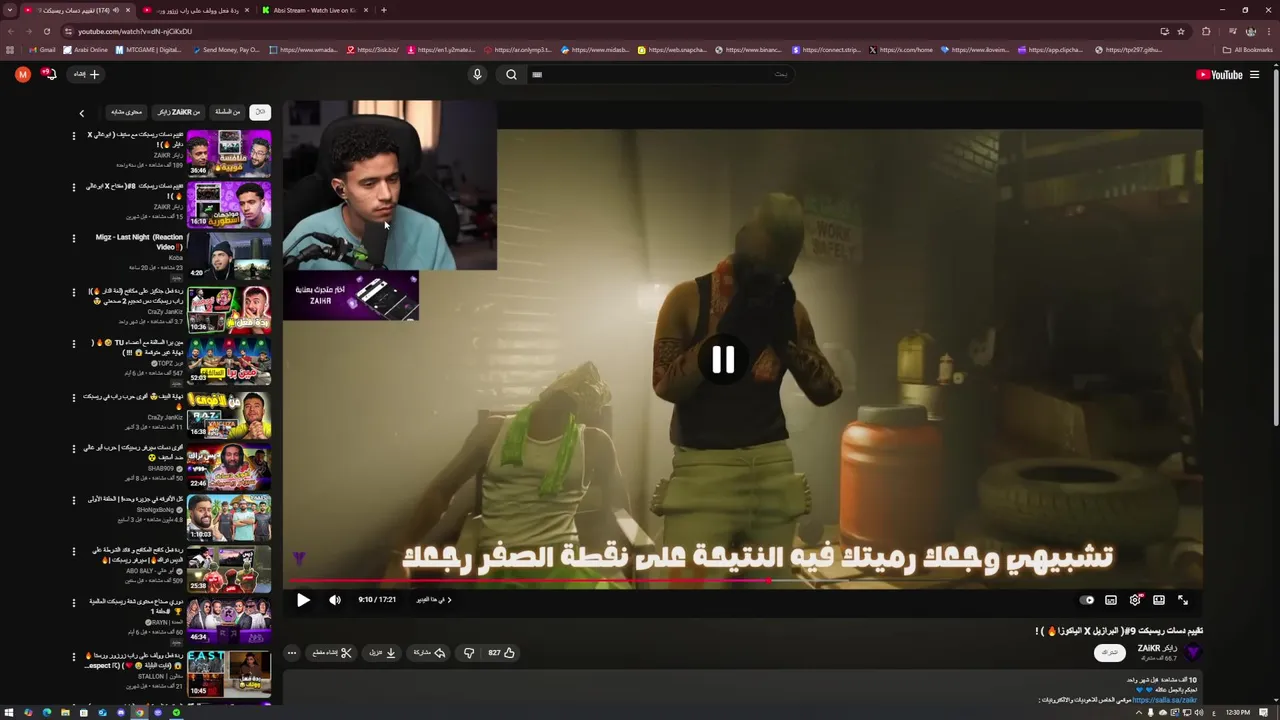Image resolution: width=1280 pixels, height=720 pixels.
Task: Start voice search with microphone icon
Action: [x=477, y=74]
